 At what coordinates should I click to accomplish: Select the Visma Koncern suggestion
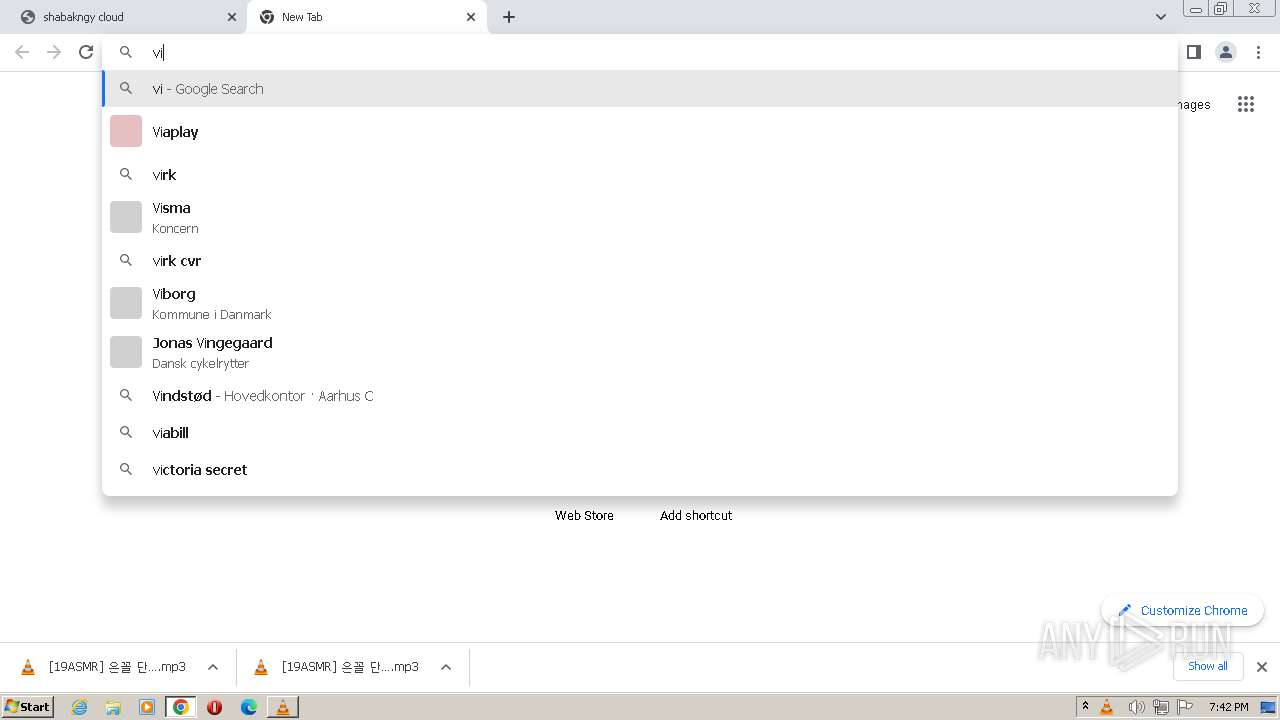(x=640, y=217)
